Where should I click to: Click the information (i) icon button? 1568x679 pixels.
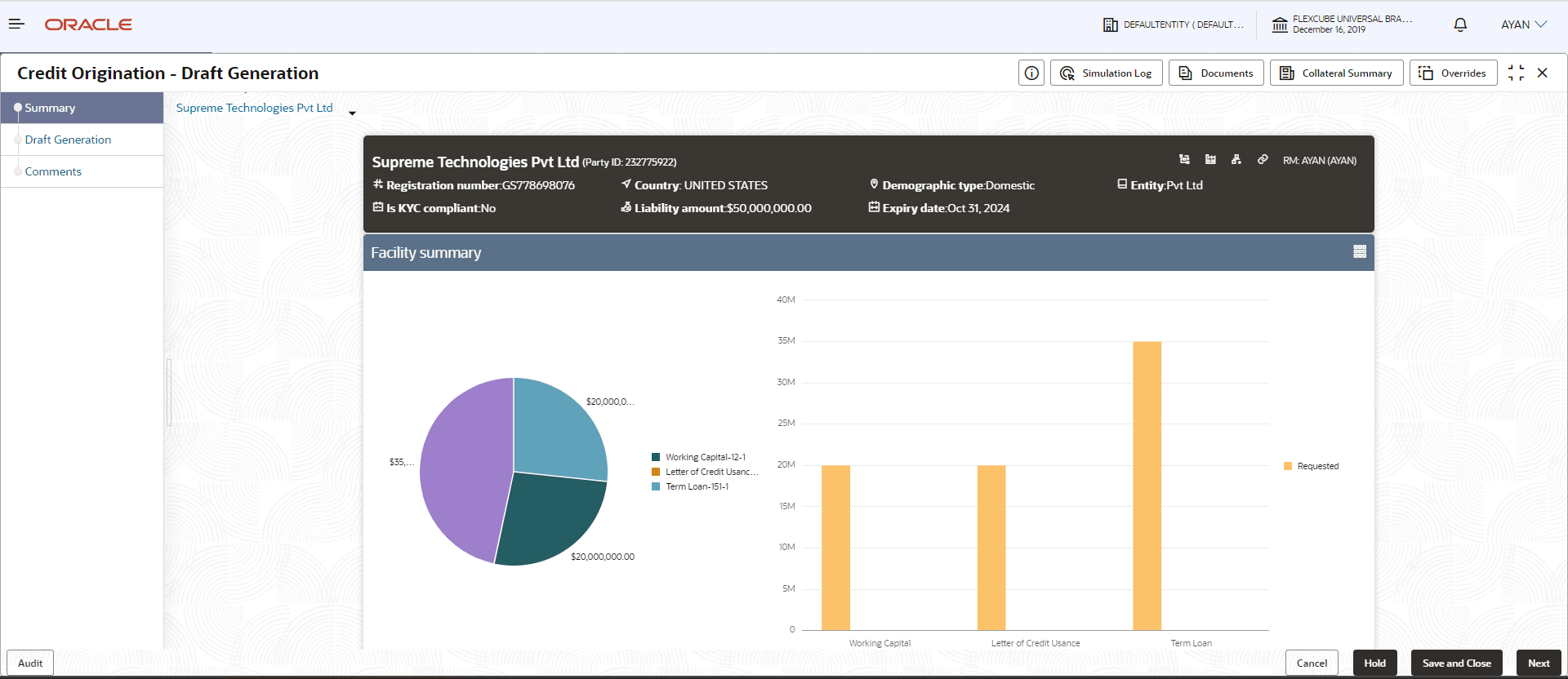[x=1031, y=73]
